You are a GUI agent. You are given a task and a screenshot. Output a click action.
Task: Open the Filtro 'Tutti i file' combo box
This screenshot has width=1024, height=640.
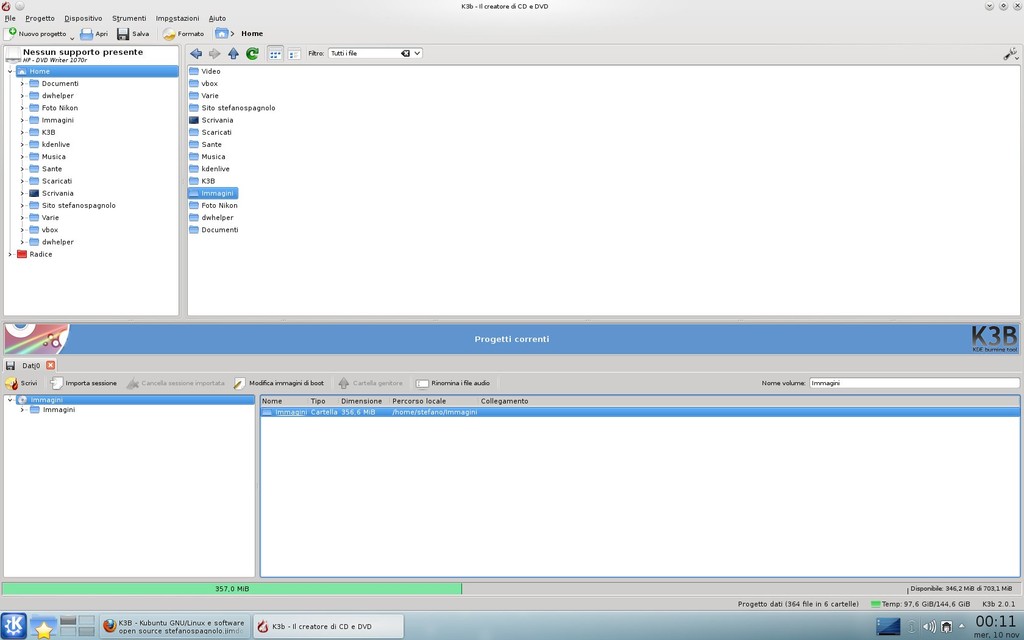(x=375, y=52)
